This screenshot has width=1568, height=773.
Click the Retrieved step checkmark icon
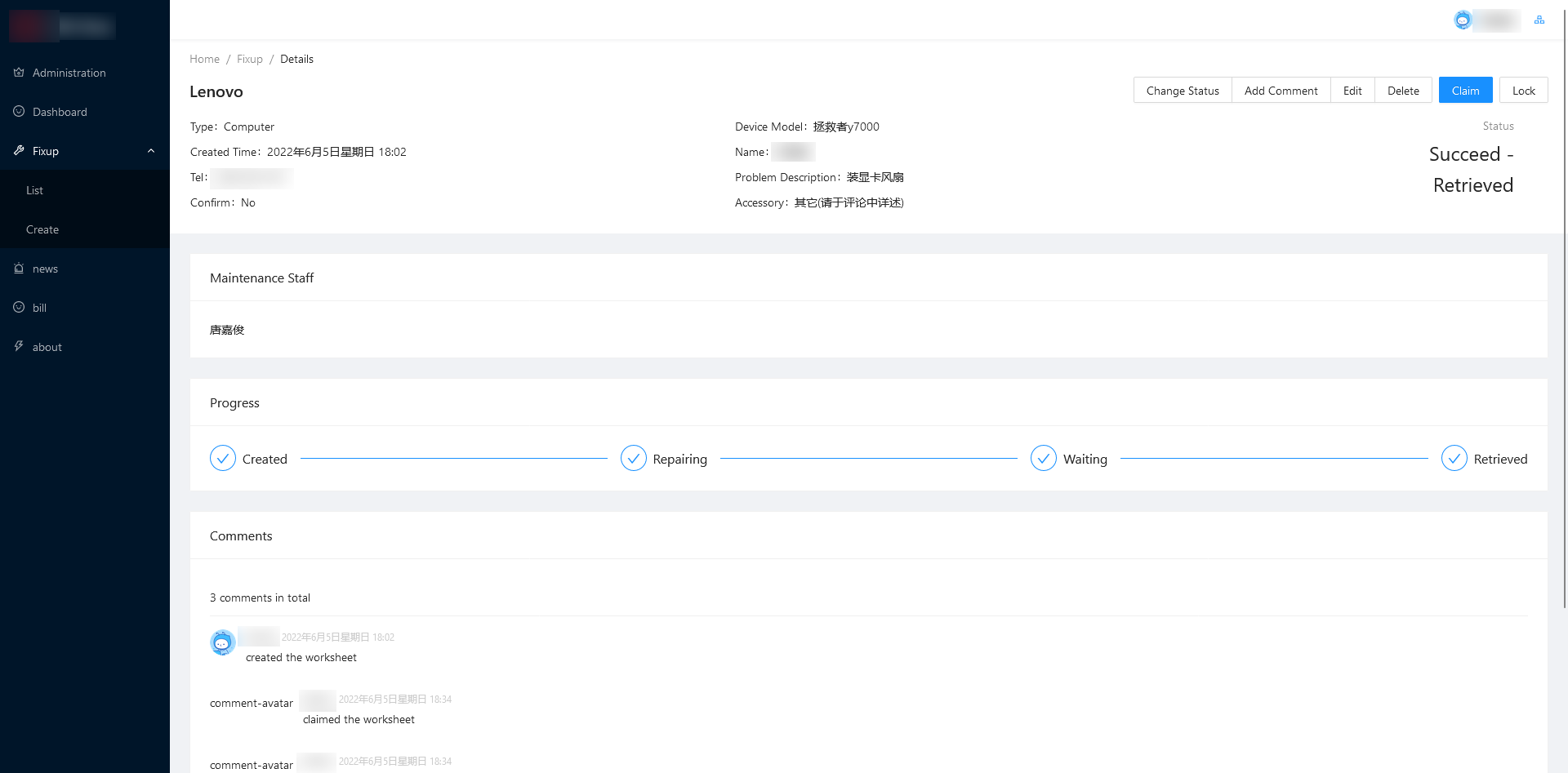pos(1454,459)
